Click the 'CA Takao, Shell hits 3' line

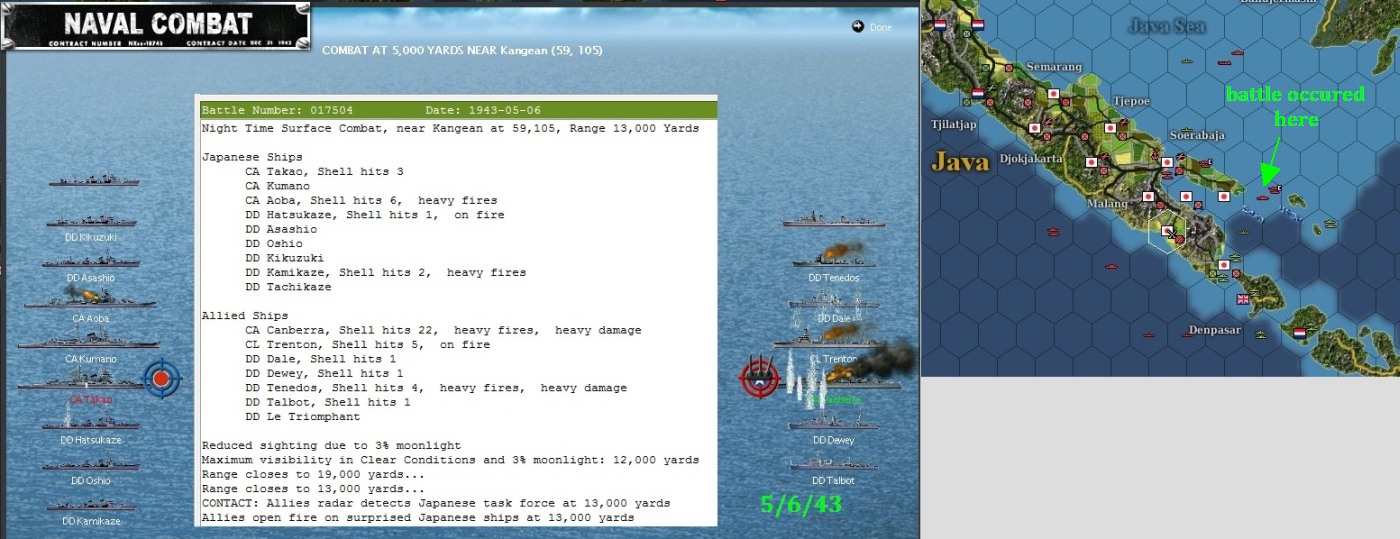pos(324,172)
